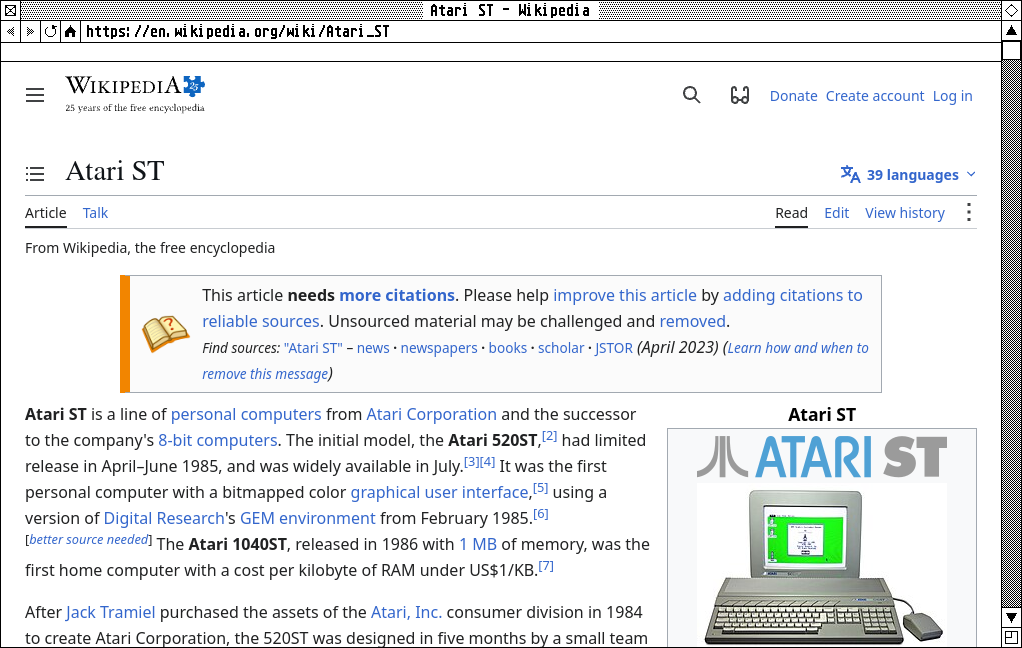Click the 'removed' link in notice
The height and width of the screenshot is (648, 1022).
692,321
